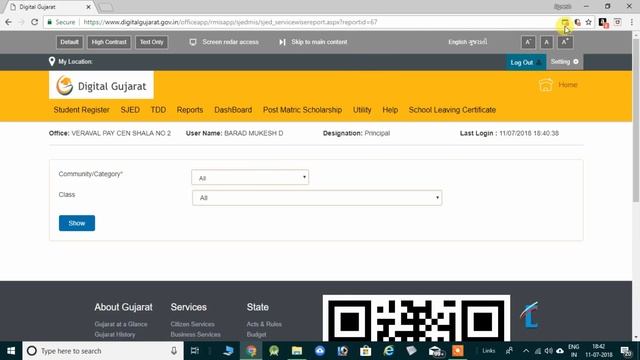640x360 pixels.
Task: Click the Links toolbar in taskbar
Action: [x=488, y=351]
